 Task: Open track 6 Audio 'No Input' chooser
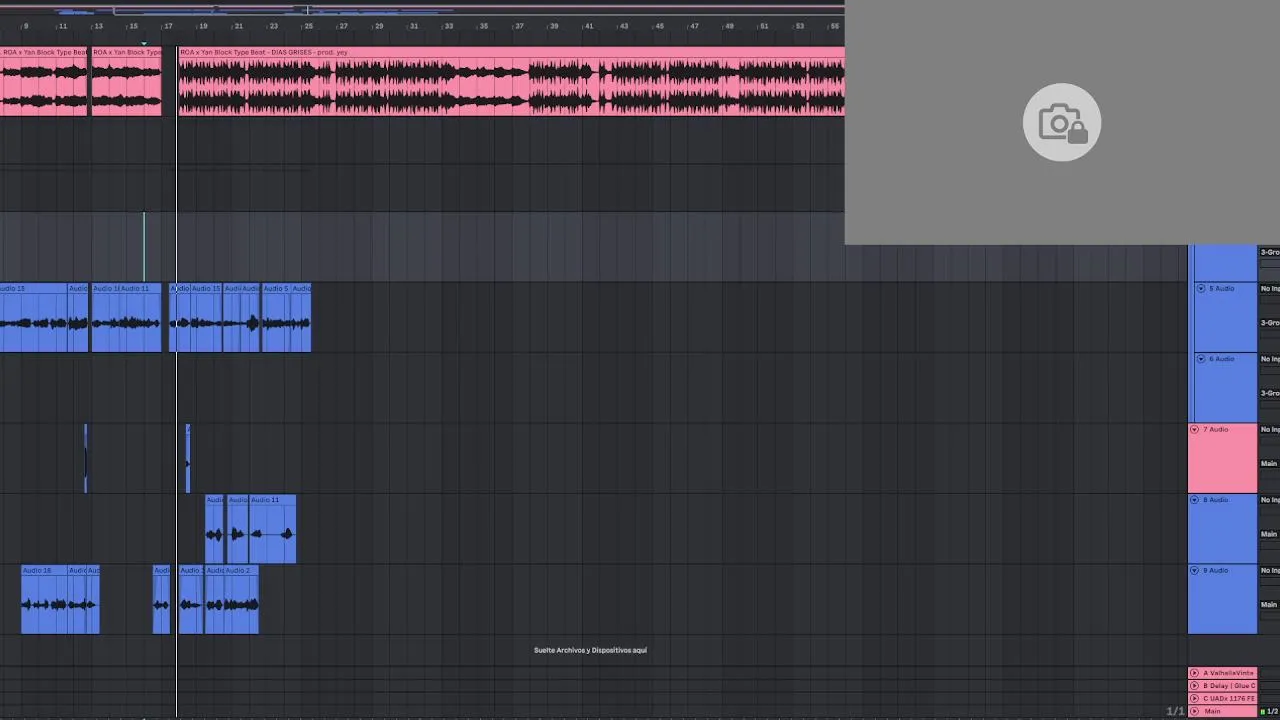click(x=1270, y=359)
